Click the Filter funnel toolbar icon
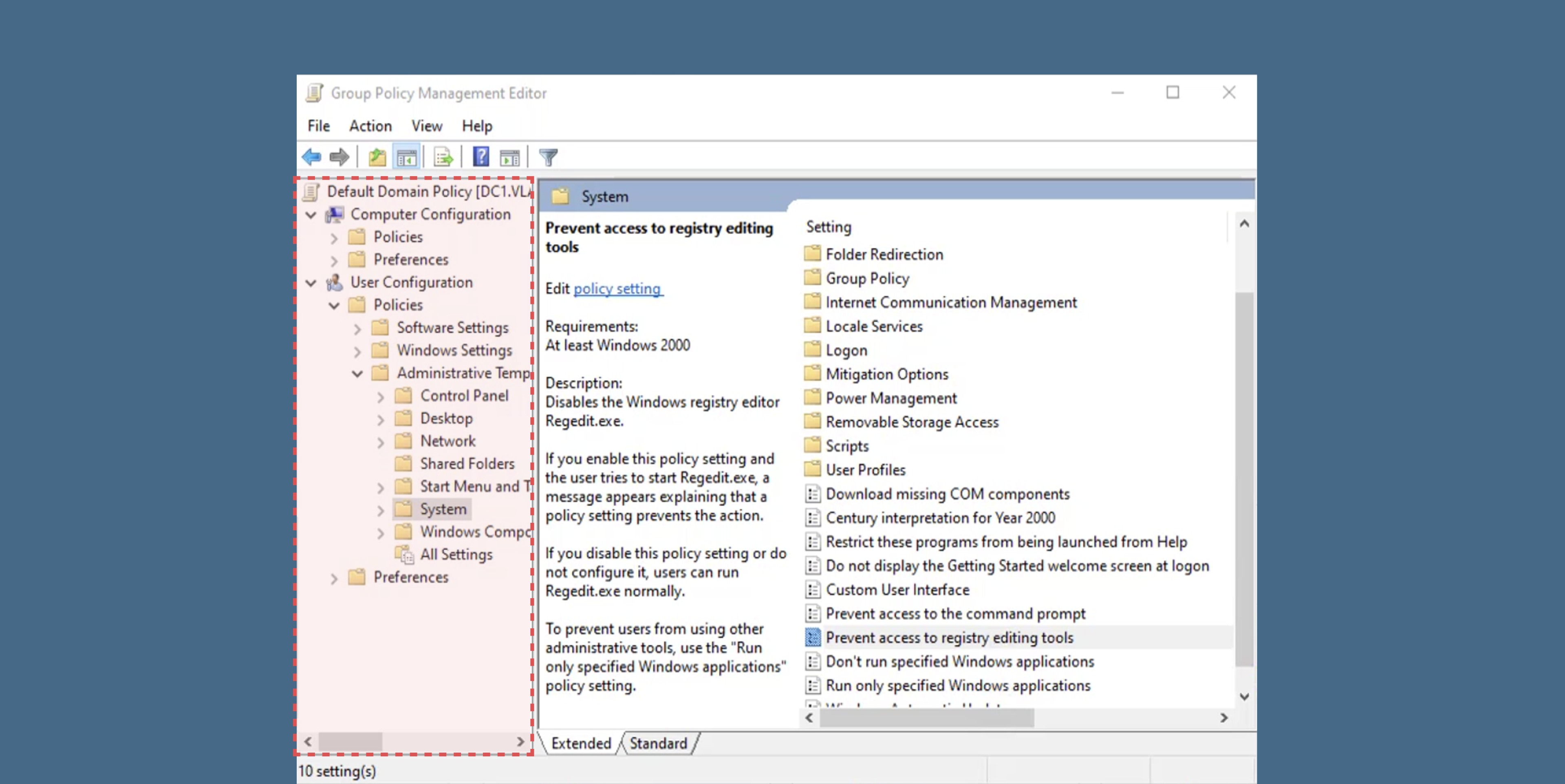The image size is (1565, 784). [548, 157]
